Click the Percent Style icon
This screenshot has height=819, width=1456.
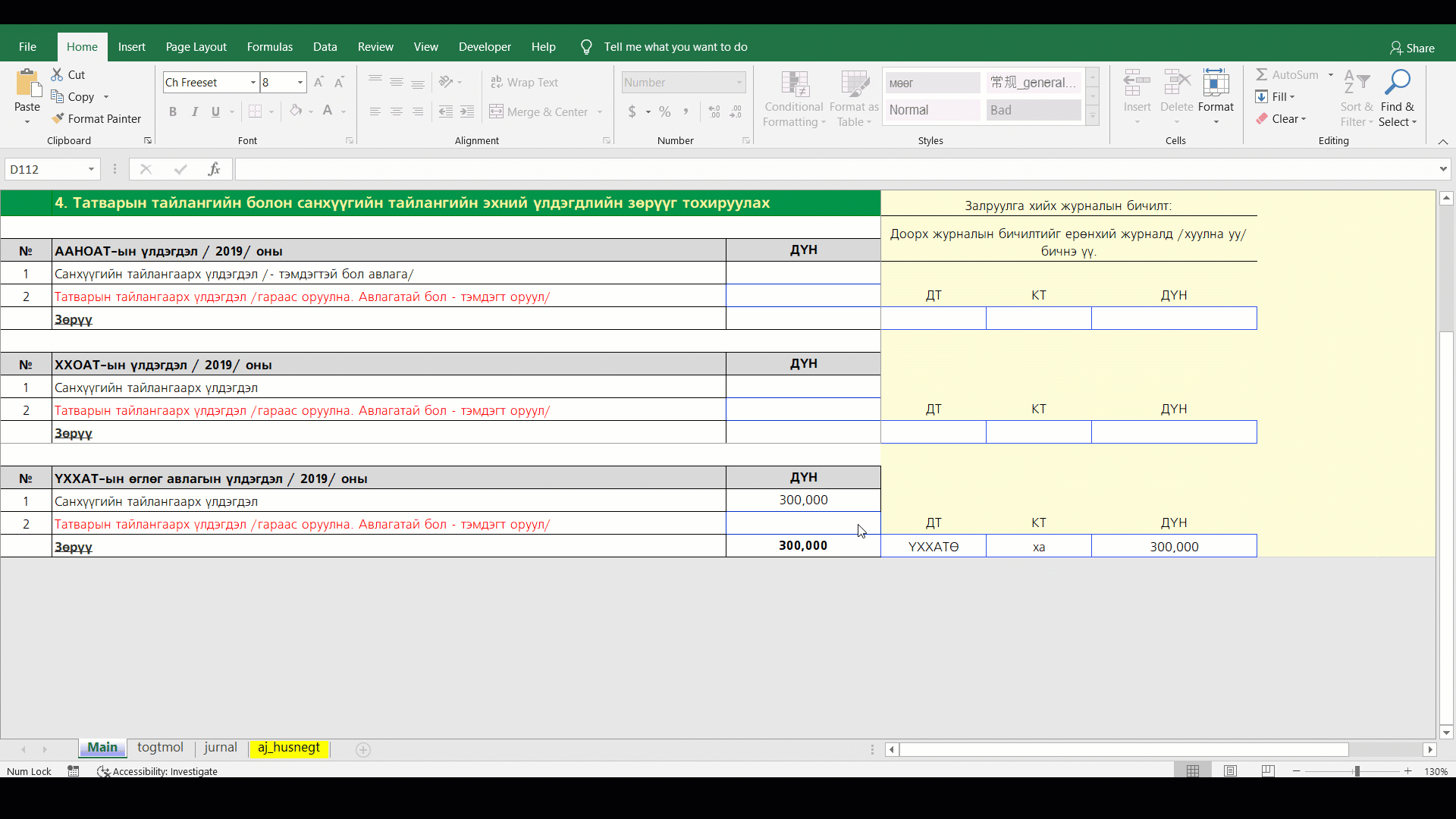pos(664,111)
